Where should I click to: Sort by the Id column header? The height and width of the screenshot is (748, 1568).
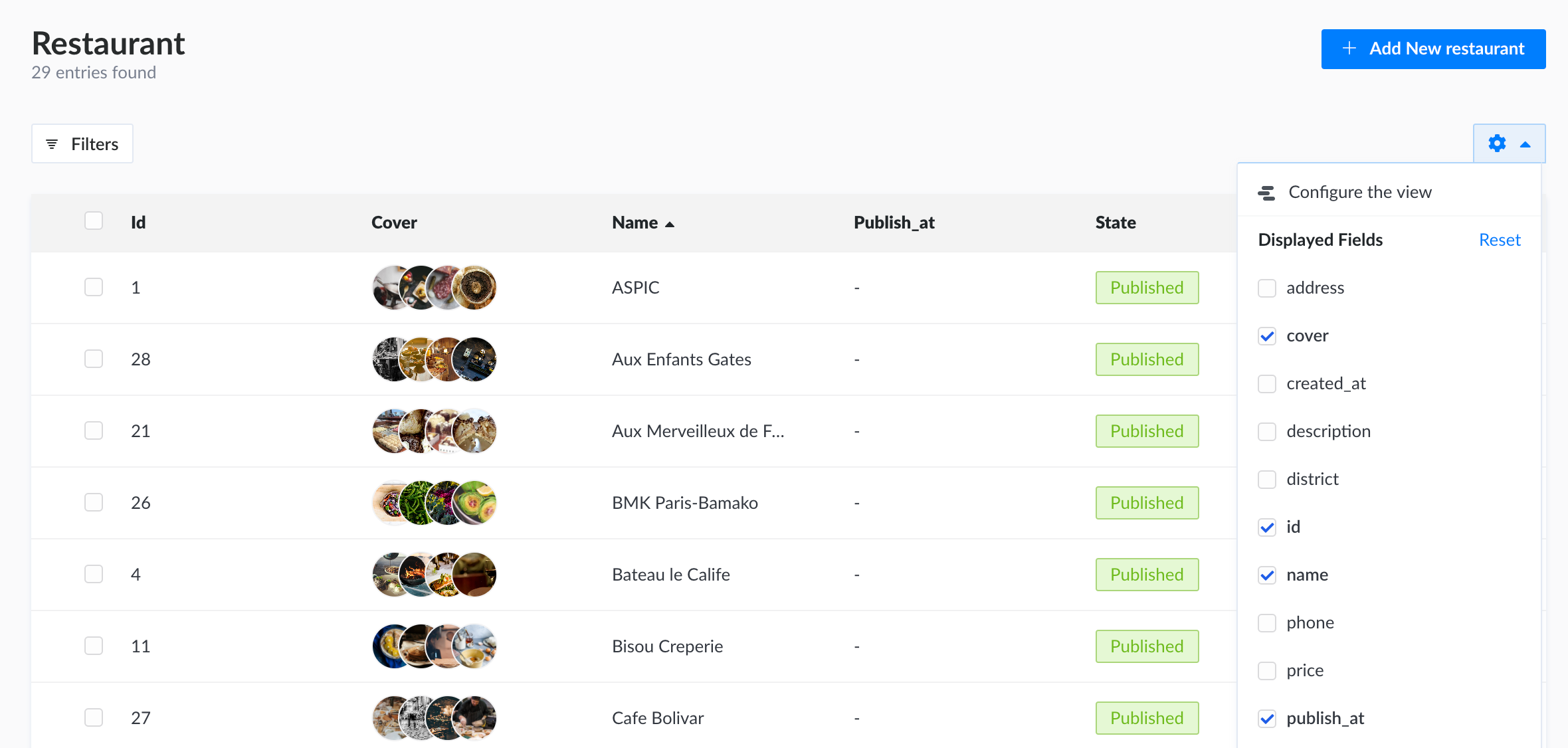(x=138, y=223)
